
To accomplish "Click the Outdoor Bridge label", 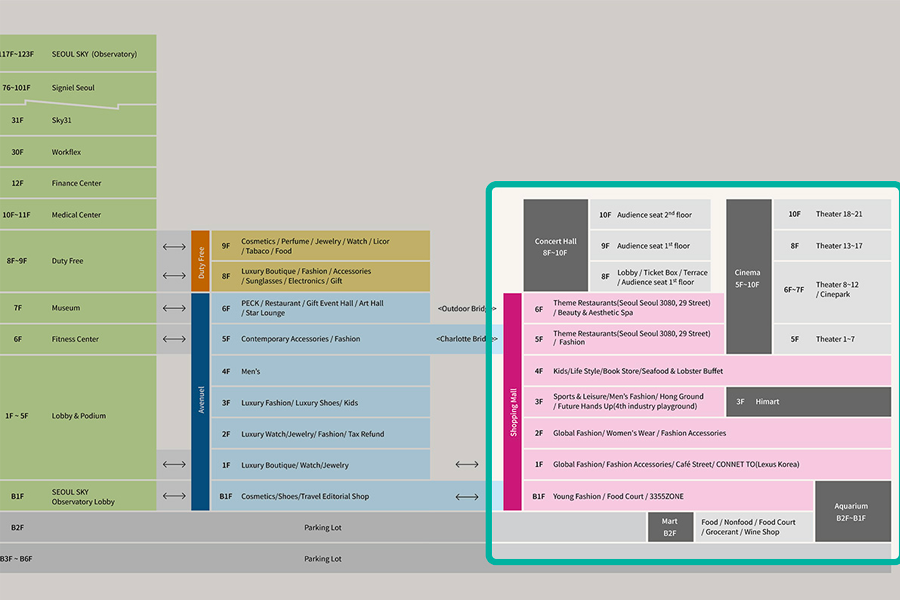I will tap(466, 308).
